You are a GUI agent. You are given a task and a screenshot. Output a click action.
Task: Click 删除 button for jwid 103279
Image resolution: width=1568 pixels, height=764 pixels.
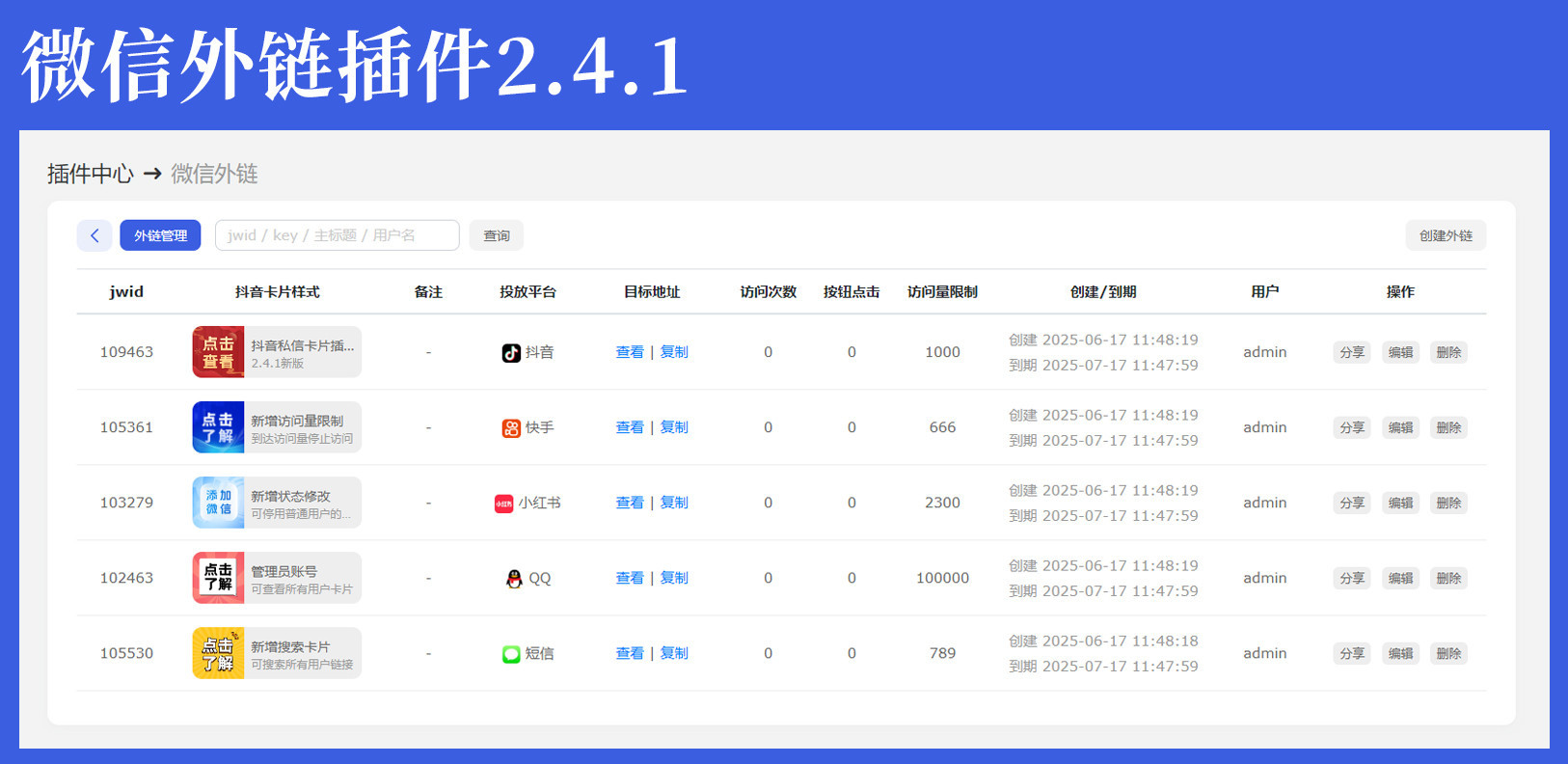point(1448,503)
